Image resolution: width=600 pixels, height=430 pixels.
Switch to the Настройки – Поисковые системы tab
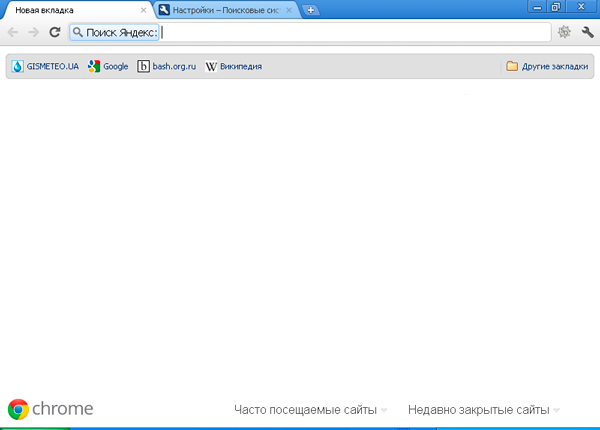226,10
